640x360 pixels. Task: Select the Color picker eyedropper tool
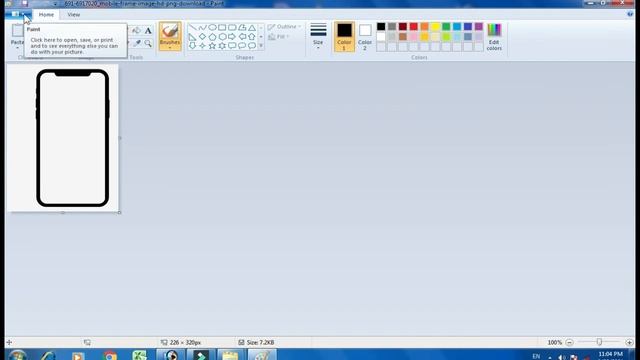click(x=138, y=43)
